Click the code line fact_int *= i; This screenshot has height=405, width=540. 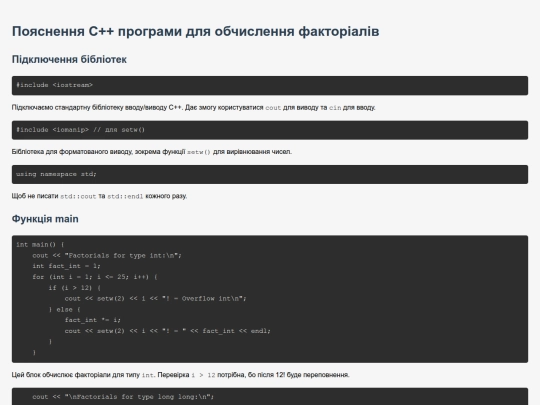pyautogui.click(x=93, y=320)
